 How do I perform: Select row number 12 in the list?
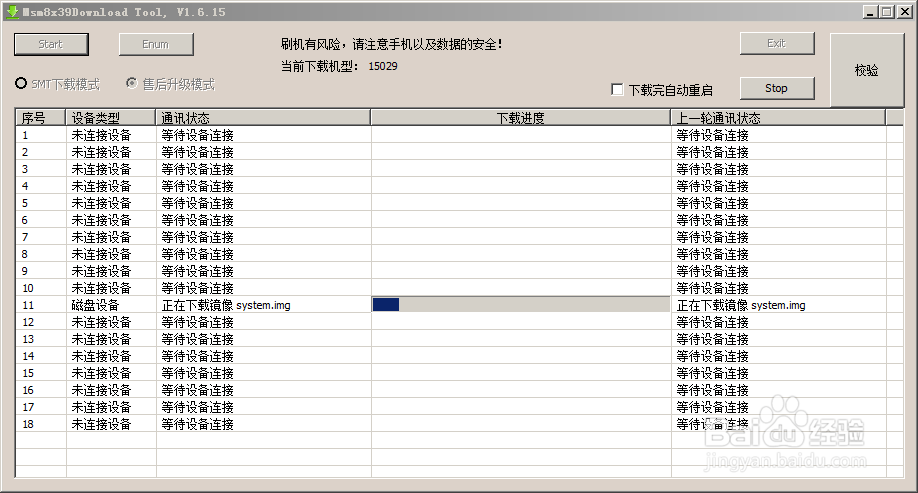(28, 322)
